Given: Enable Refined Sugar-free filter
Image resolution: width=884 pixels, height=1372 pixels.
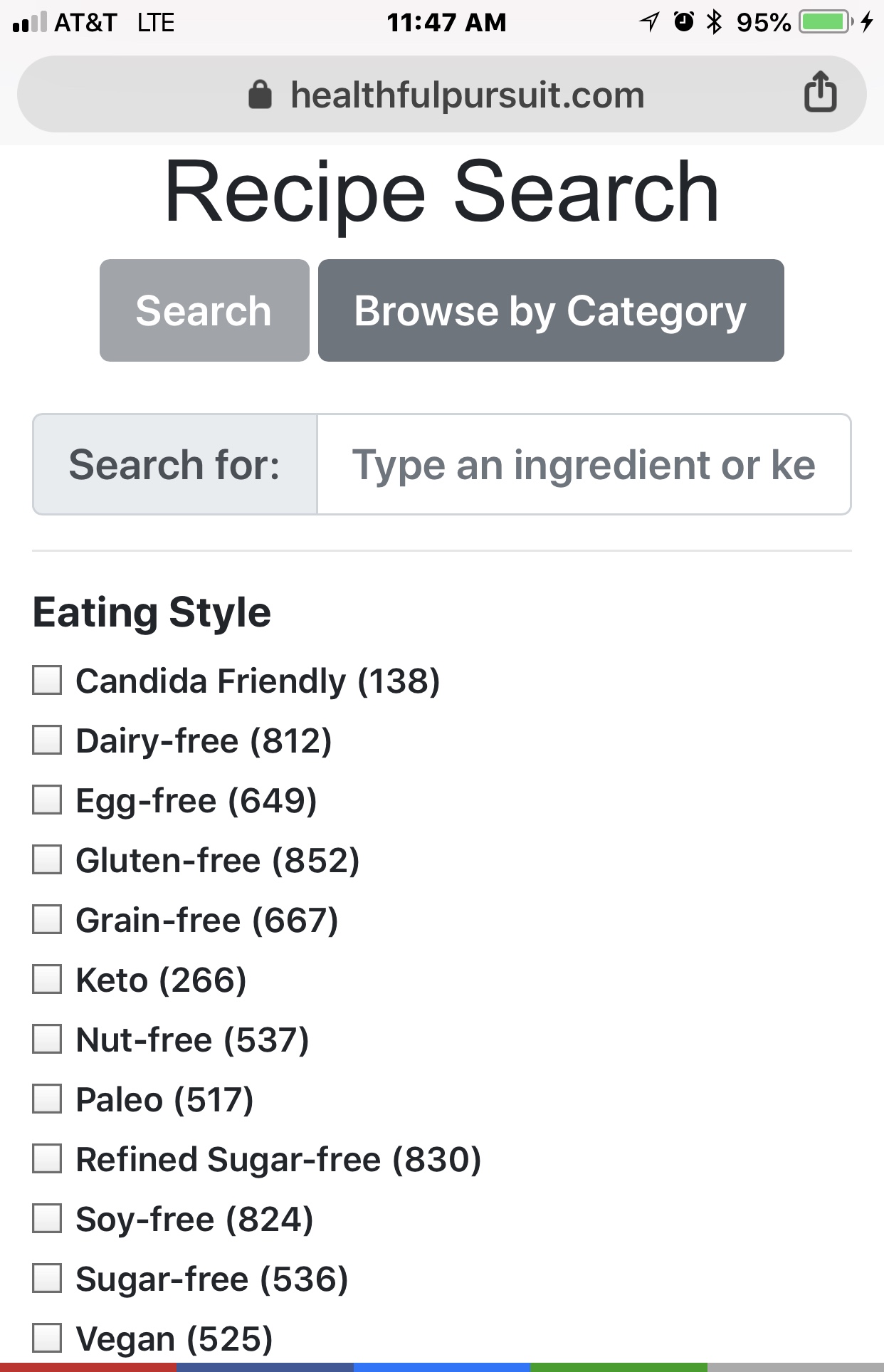Looking at the screenshot, I should [47, 1158].
